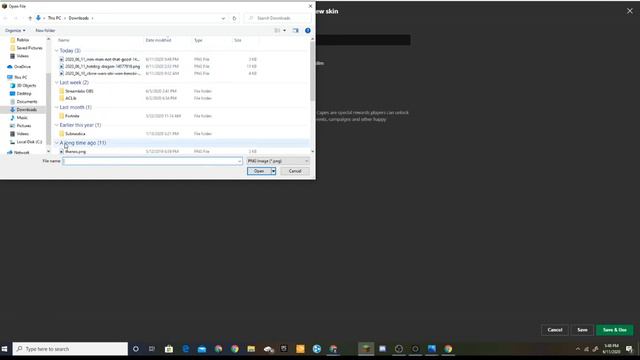The width and height of the screenshot is (640, 360).
Task: Select the thanos.png file
Action: (75, 151)
